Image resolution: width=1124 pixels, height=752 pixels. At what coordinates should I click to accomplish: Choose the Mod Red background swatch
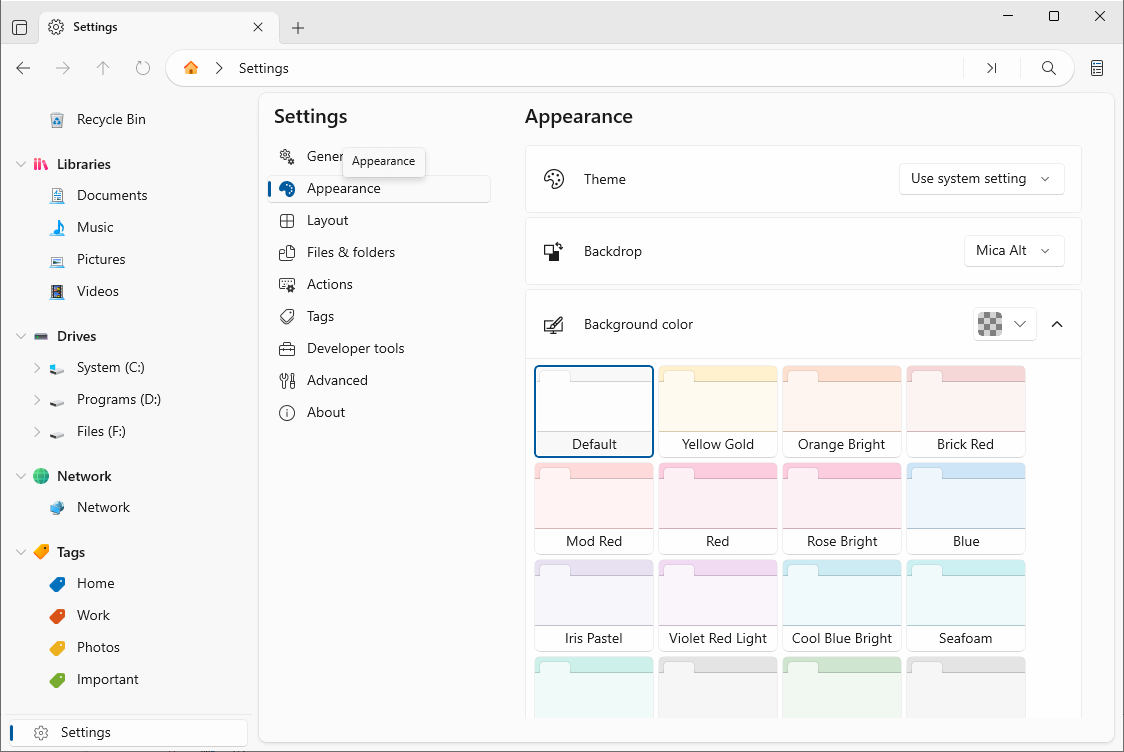click(x=594, y=508)
